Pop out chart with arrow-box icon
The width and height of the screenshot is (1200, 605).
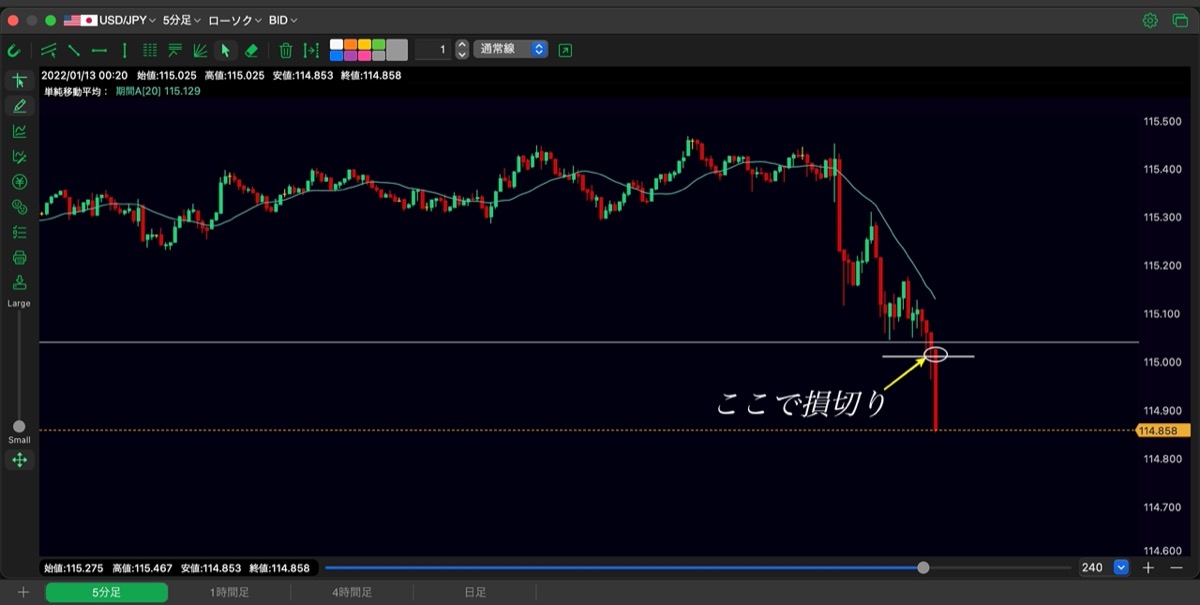coord(566,50)
